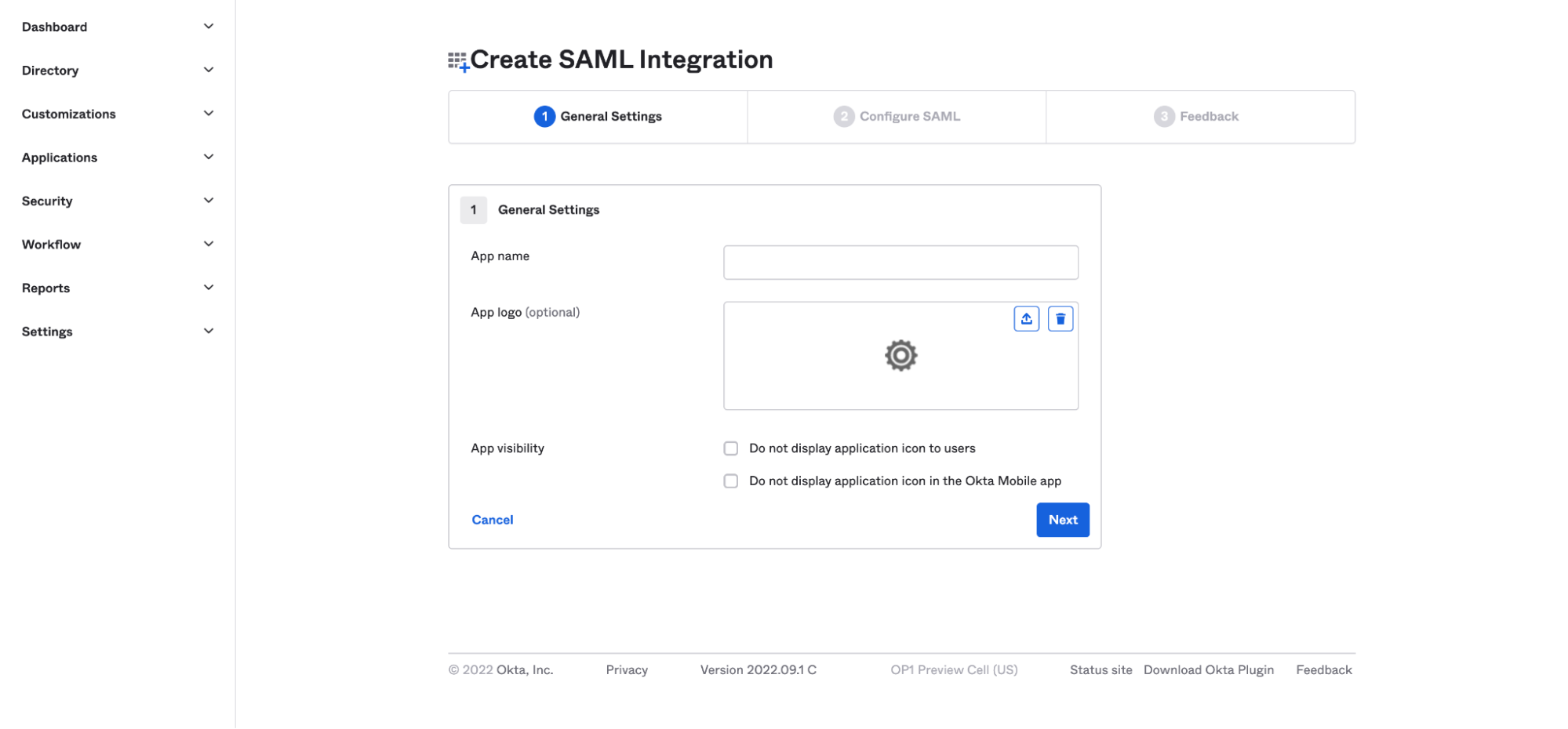
Task: Check 'Do not display application icon to users'
Action: pos(731,448)
